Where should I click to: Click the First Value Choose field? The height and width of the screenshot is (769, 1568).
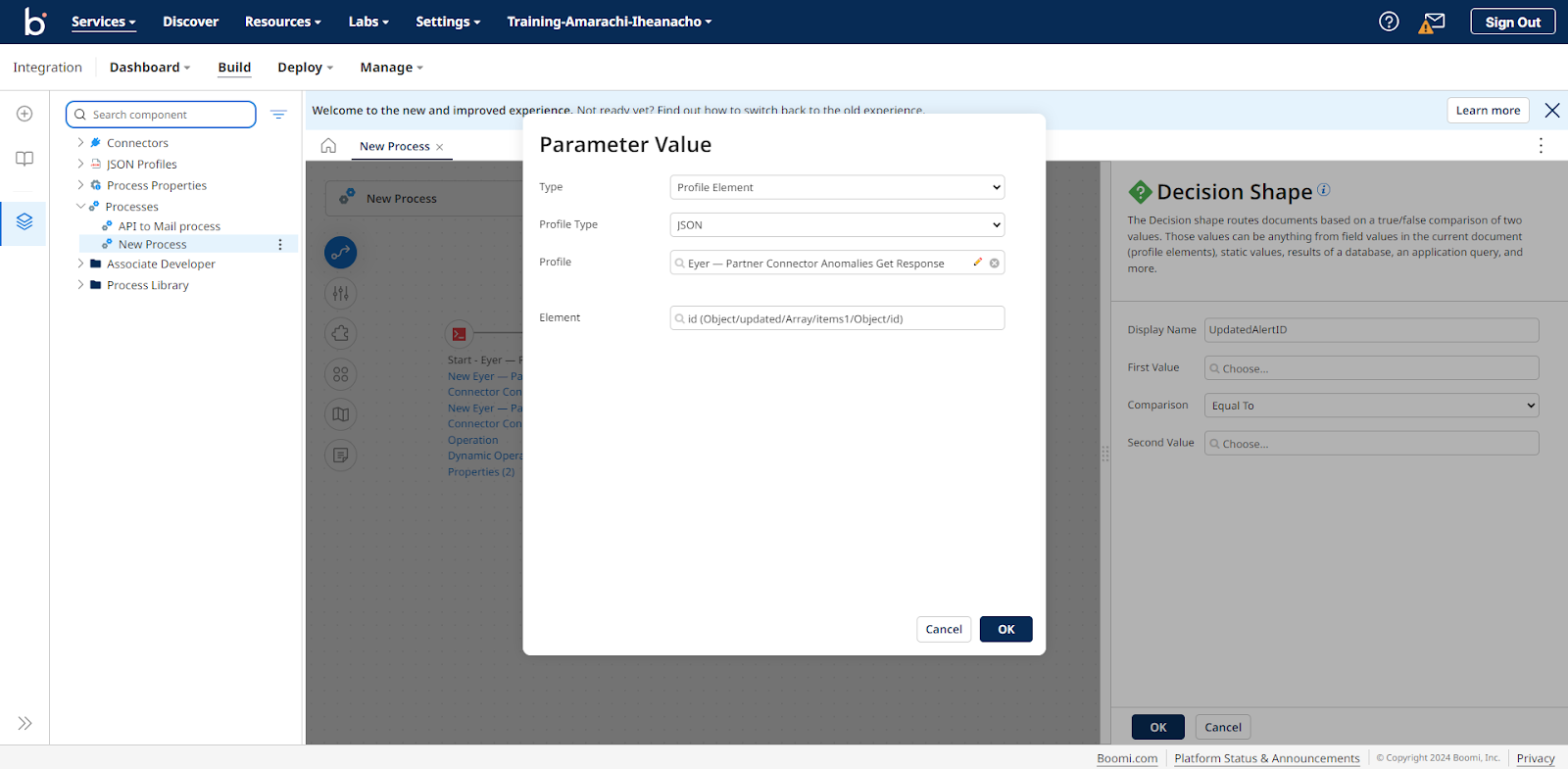(1371, 368)
